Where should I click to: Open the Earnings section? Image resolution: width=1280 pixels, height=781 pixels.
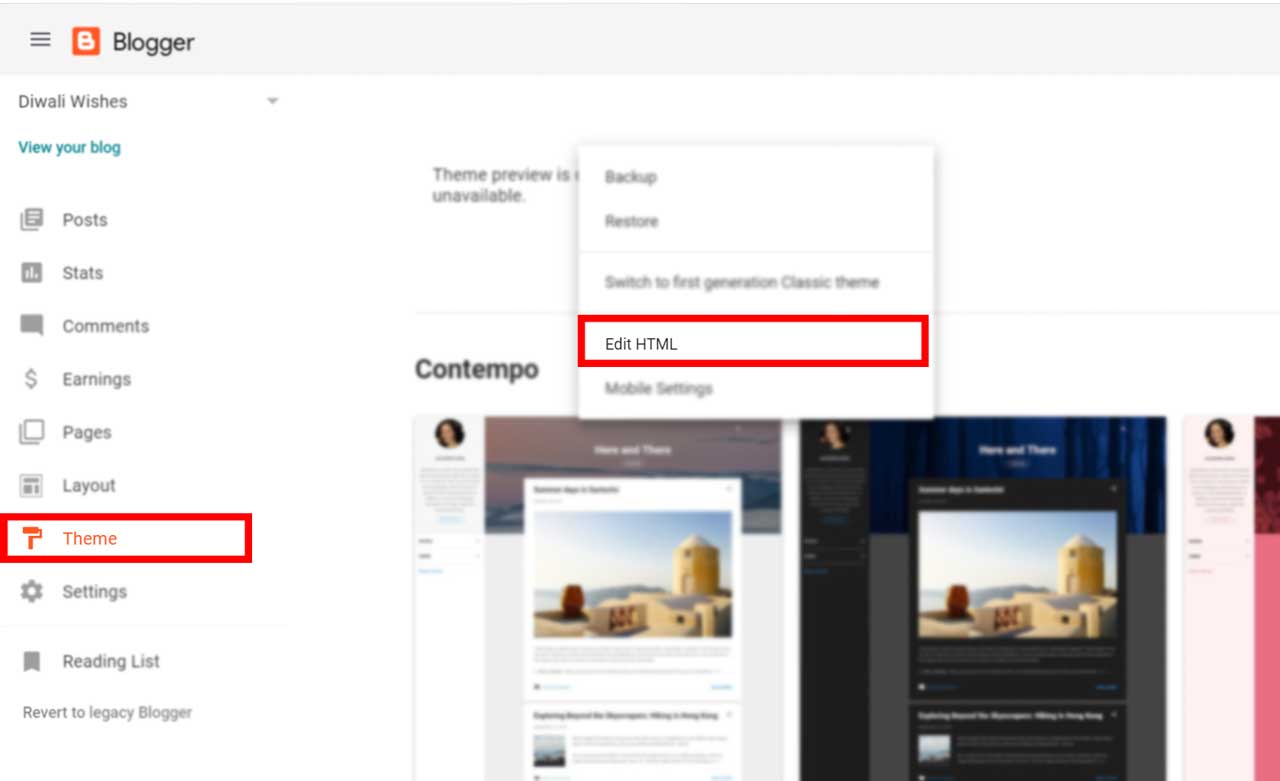pos(97,379)
